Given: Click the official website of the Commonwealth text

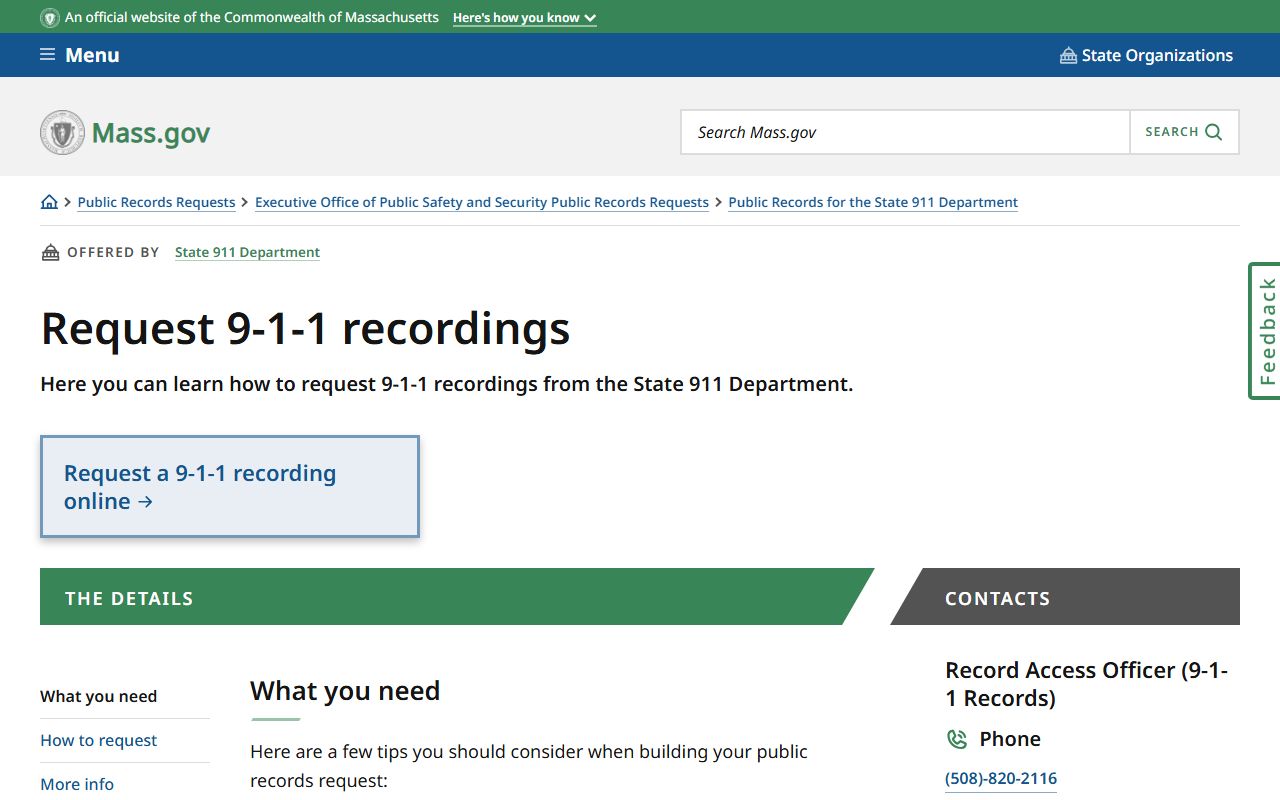Looking at the screenshot, I should [252, 18].
